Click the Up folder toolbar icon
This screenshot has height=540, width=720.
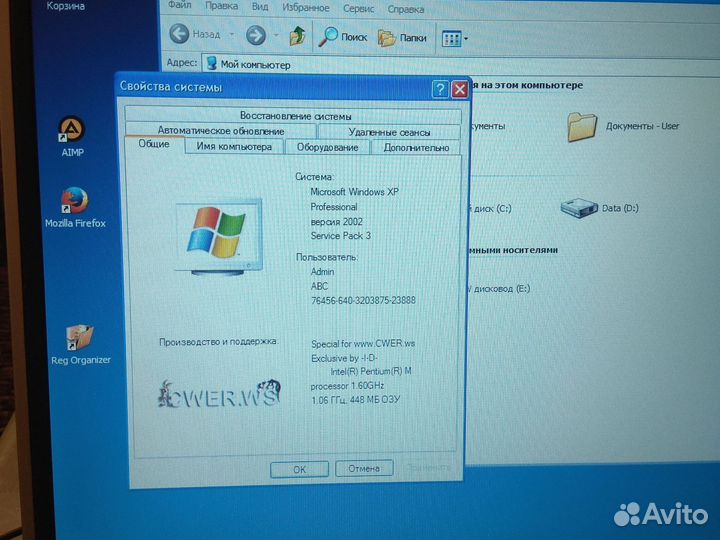(x=298, y=36)
